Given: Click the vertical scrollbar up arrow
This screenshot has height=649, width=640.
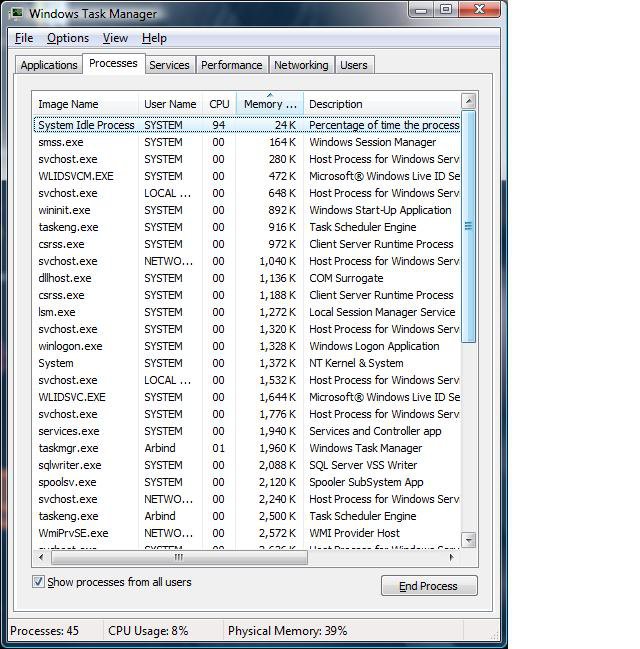Looking at the screenshot, I should [469, 101].
